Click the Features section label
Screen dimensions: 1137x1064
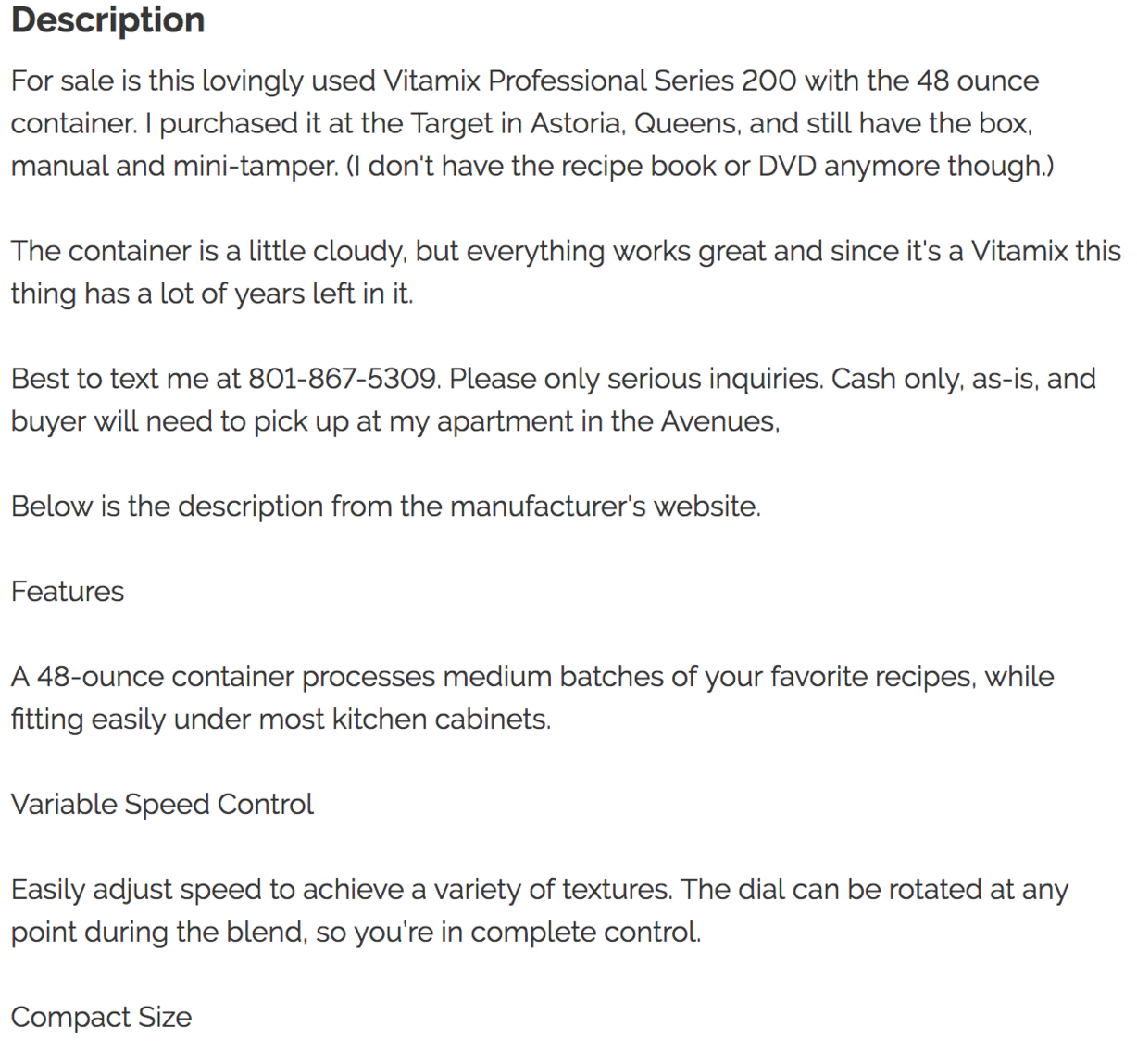click(68, 592)
